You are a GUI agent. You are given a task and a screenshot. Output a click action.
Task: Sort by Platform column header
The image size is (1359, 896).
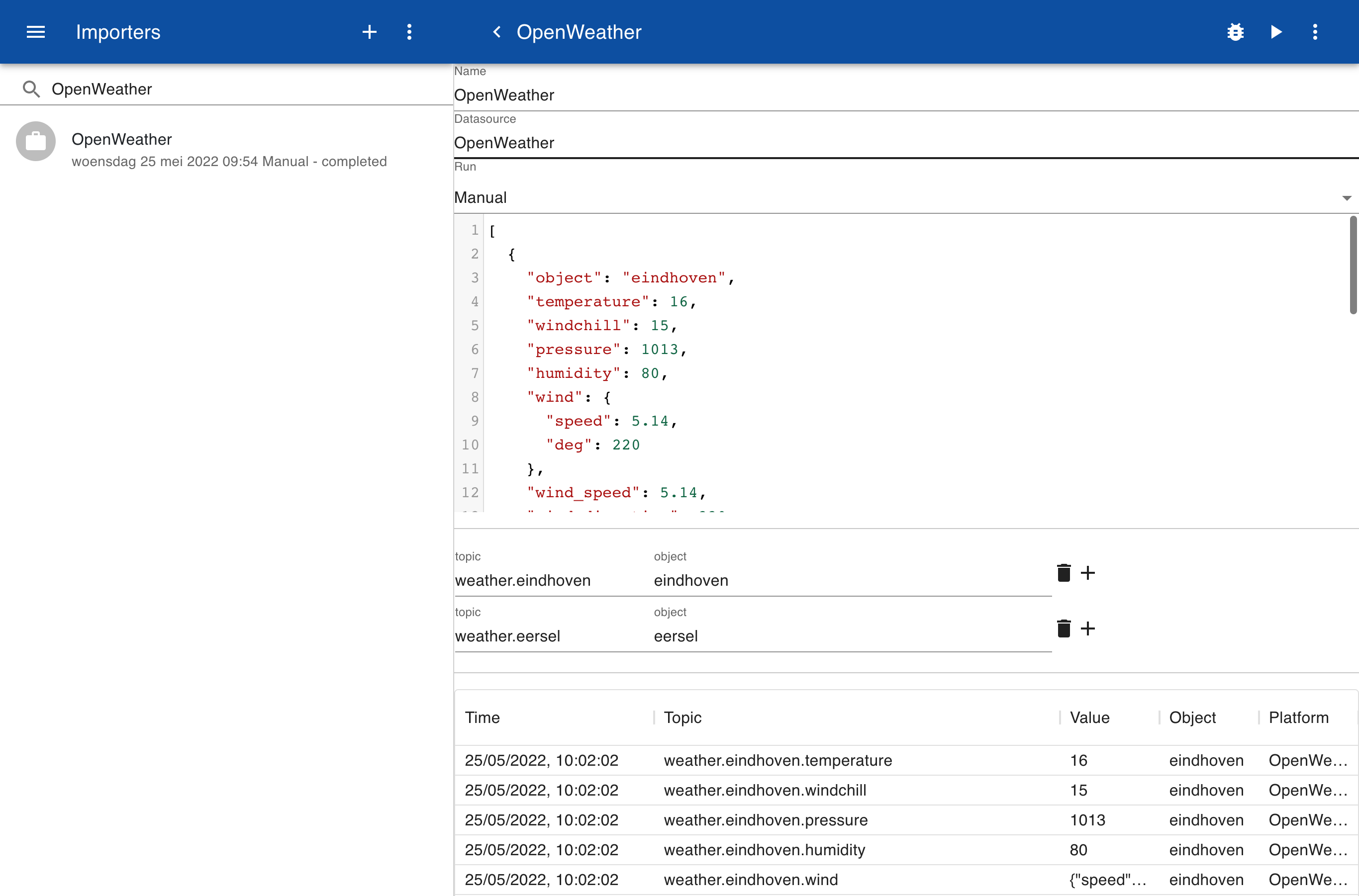point(1298,717)
